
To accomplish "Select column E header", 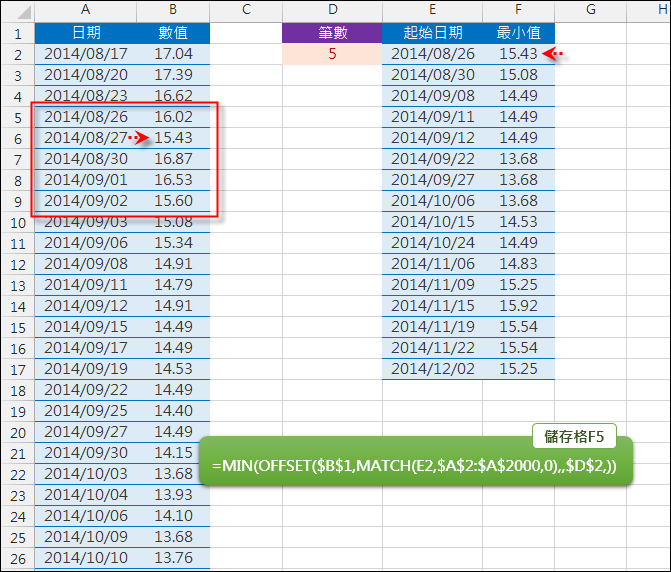I will pyautogui.click(x=432, y=11).
